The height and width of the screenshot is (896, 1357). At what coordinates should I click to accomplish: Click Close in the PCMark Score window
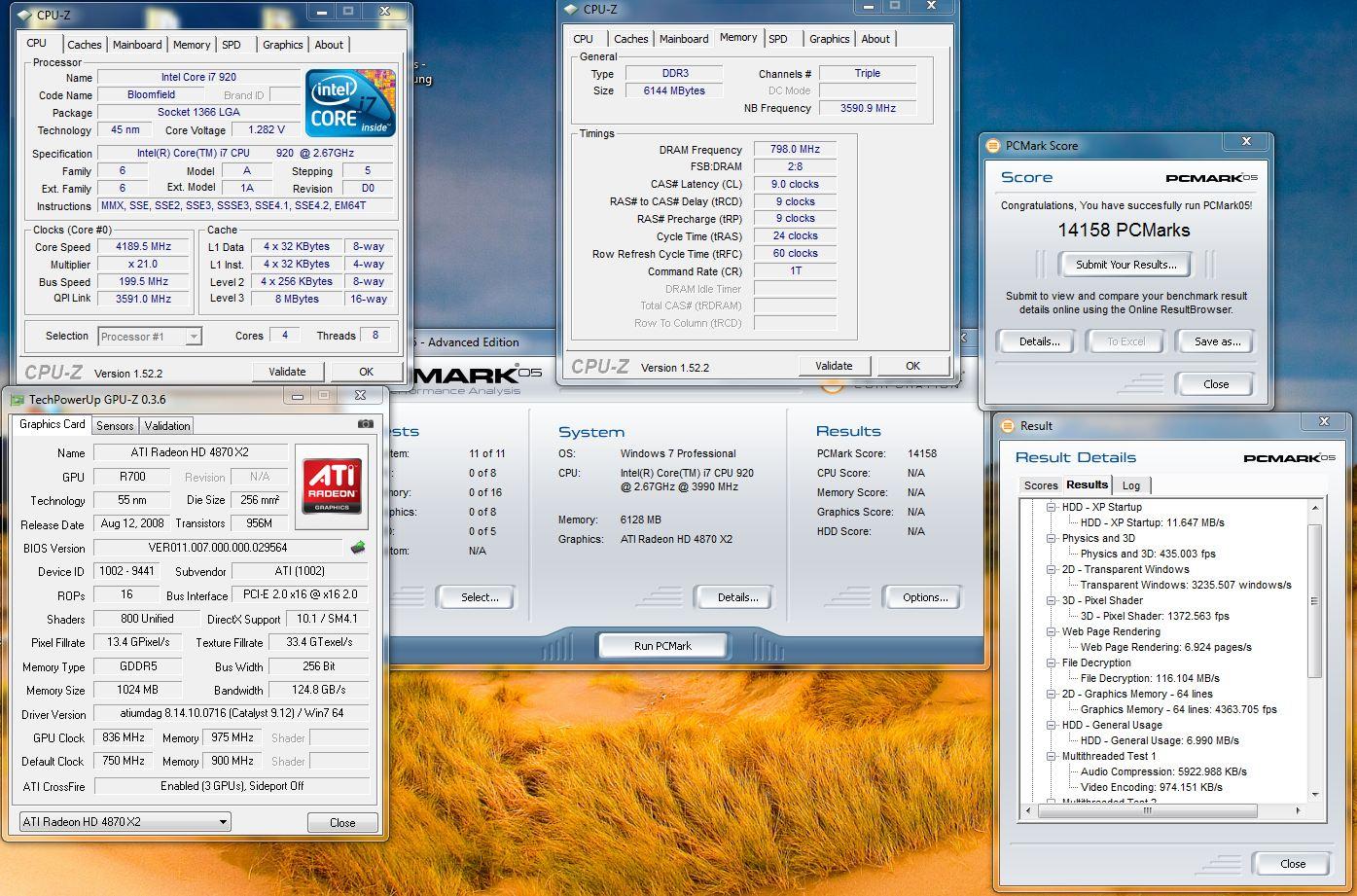[1216, 384]
